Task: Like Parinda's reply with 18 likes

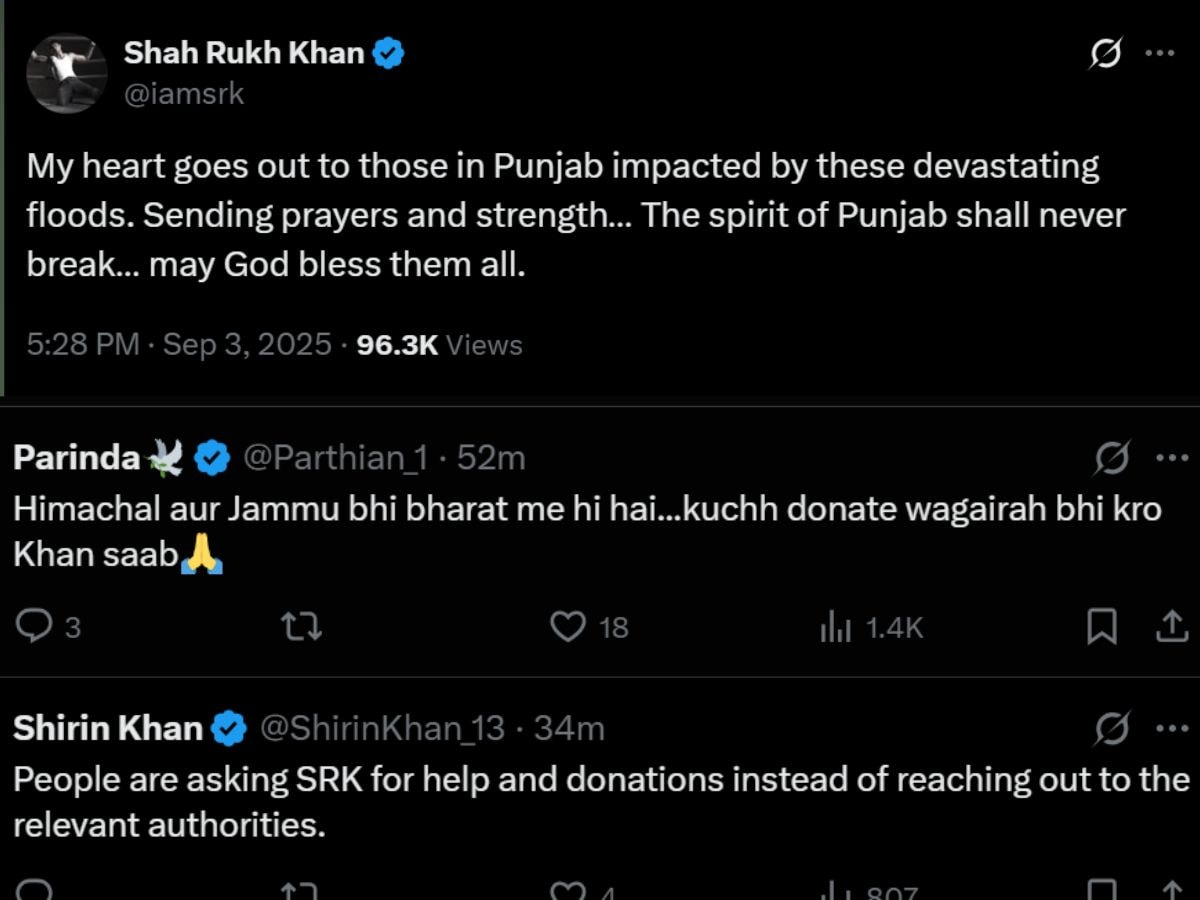Action: click(x=569, y=627)
